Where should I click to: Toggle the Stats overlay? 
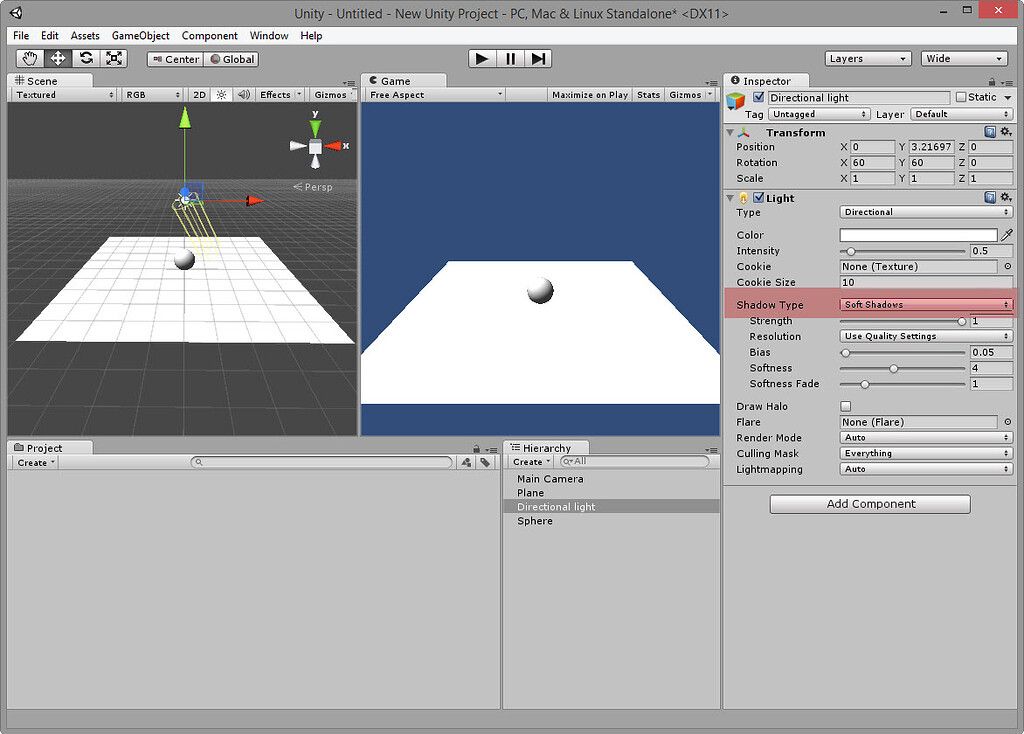[648, 95]
